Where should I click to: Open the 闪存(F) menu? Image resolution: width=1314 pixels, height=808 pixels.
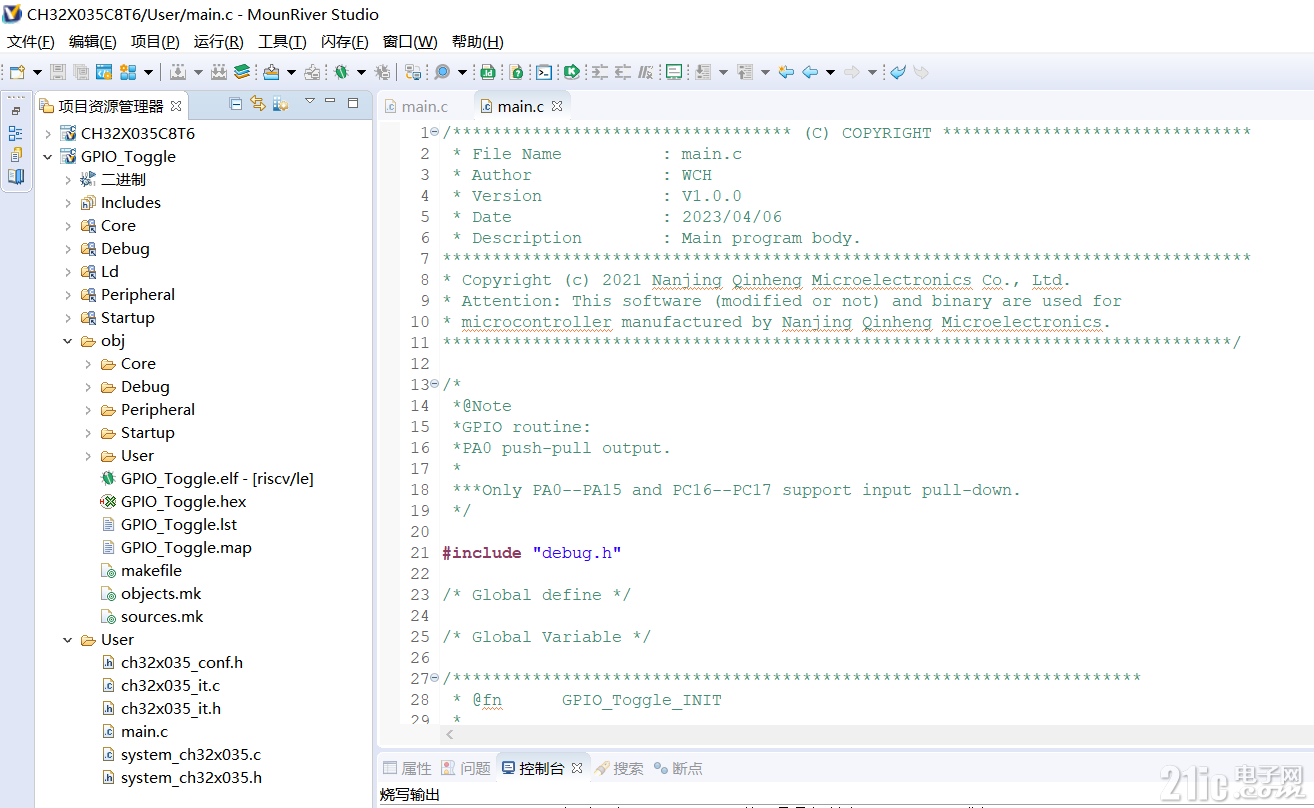coord(344,42)
